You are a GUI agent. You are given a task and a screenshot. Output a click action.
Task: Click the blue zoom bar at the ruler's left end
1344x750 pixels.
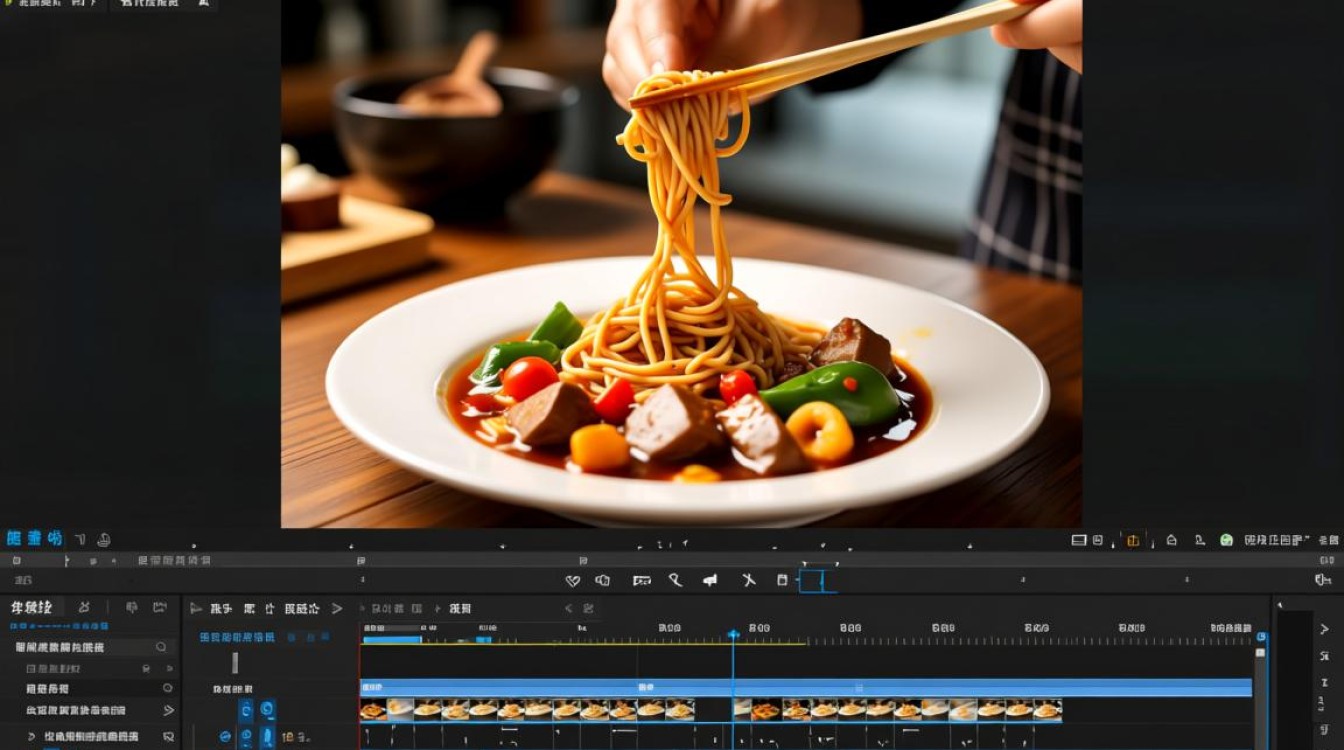392,639
